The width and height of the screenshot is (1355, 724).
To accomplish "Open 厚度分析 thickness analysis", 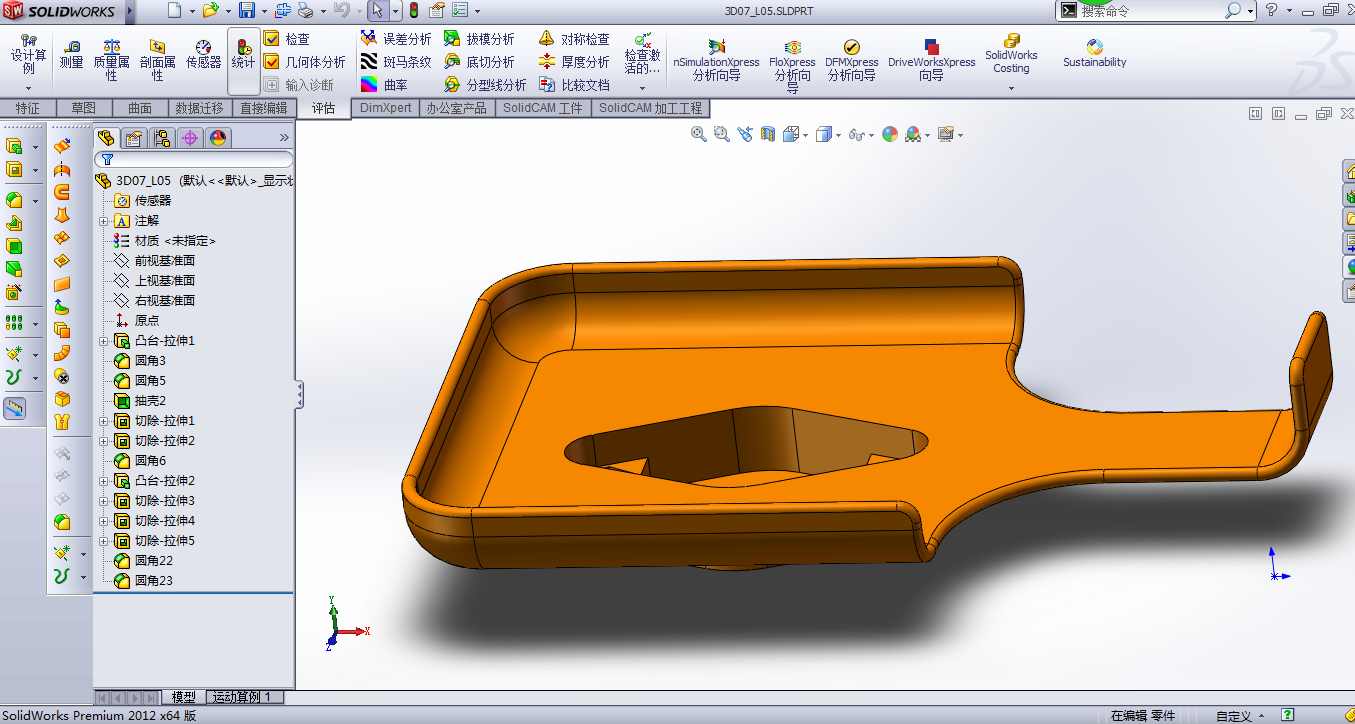I will [574, 62].
